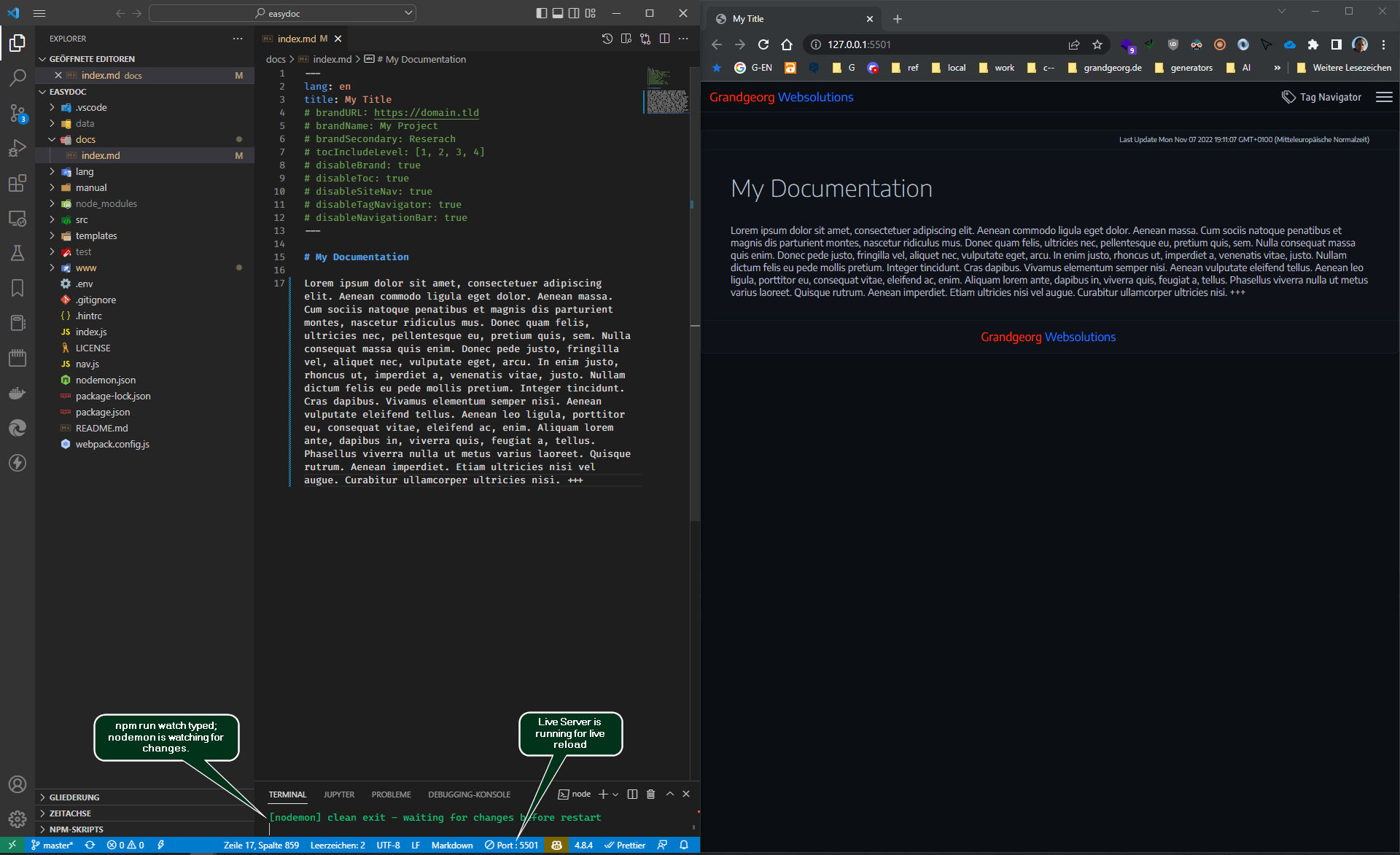Toggle primary sidebar visibility in title bar
Viewport: 1400px width, 855px height.
click(541, 13)
